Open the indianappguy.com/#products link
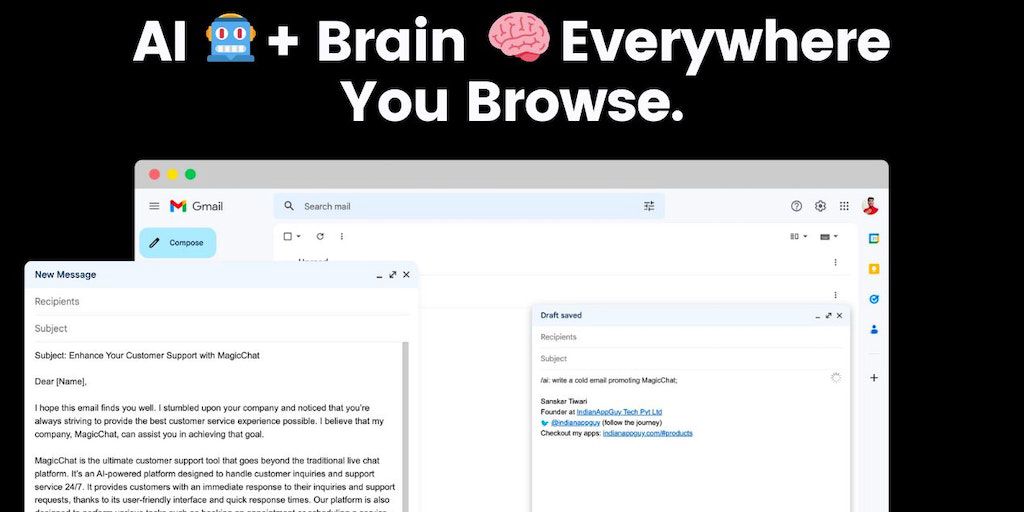 [648, 433]
